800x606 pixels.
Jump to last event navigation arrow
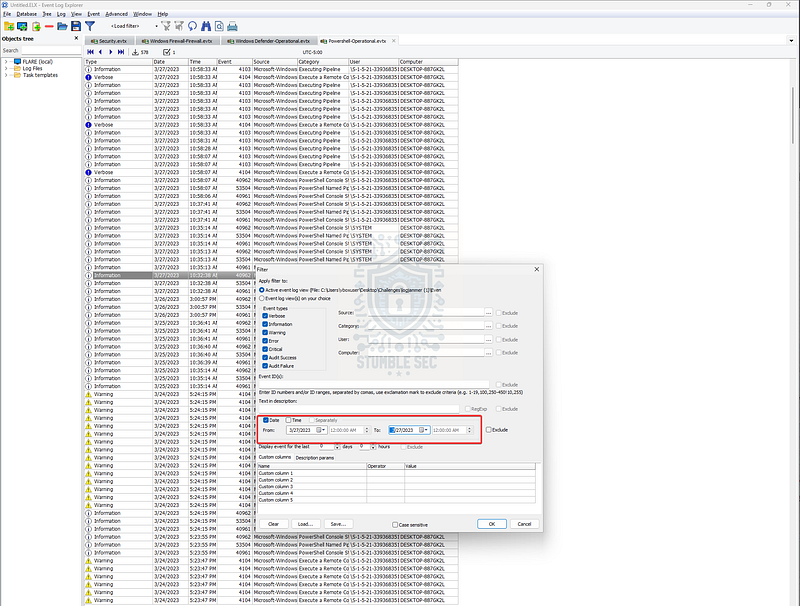point(121,52)
